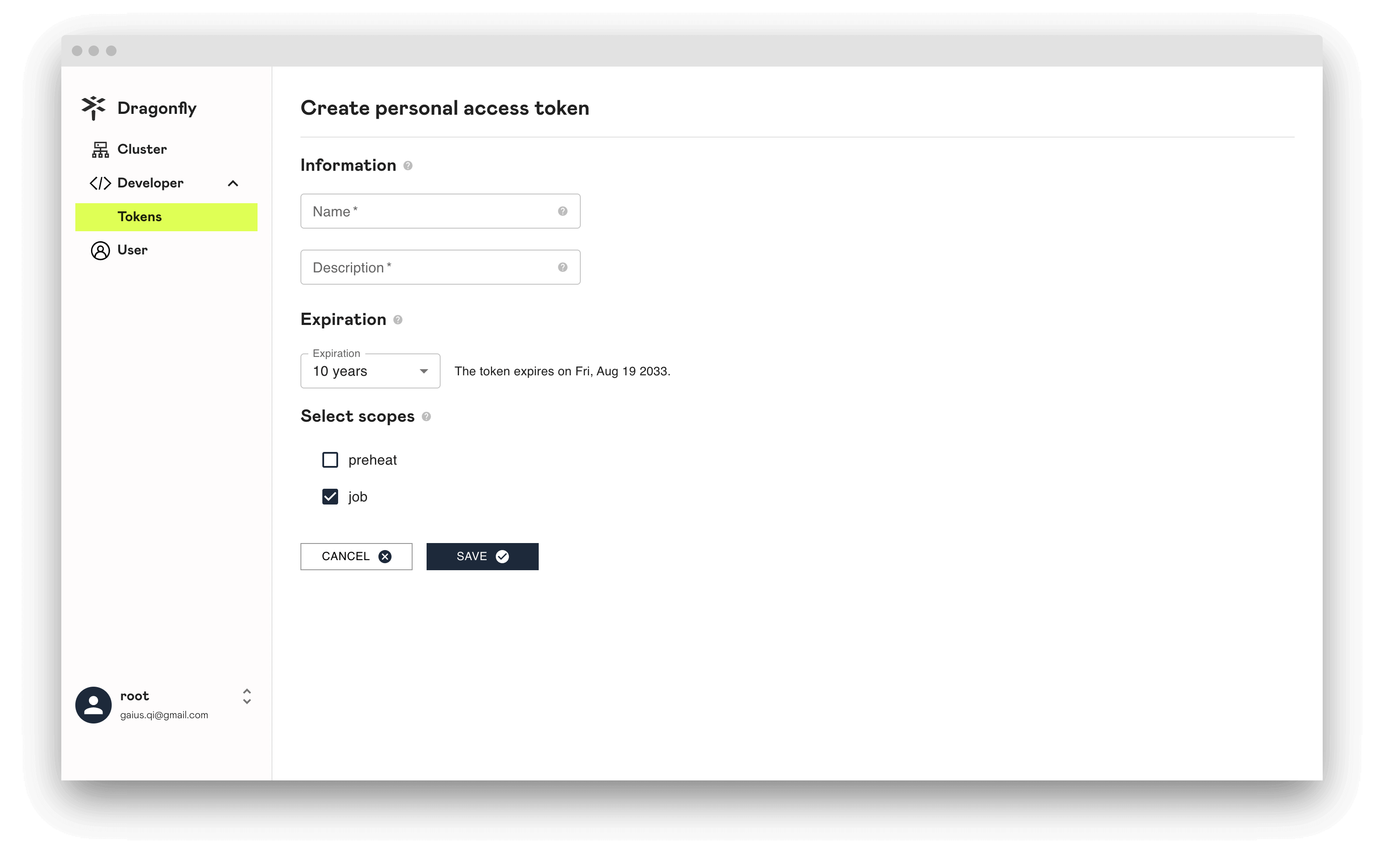Click help icon inside Name field
This screenshot has height=868, width=1384.
click(x=562, y=211)
